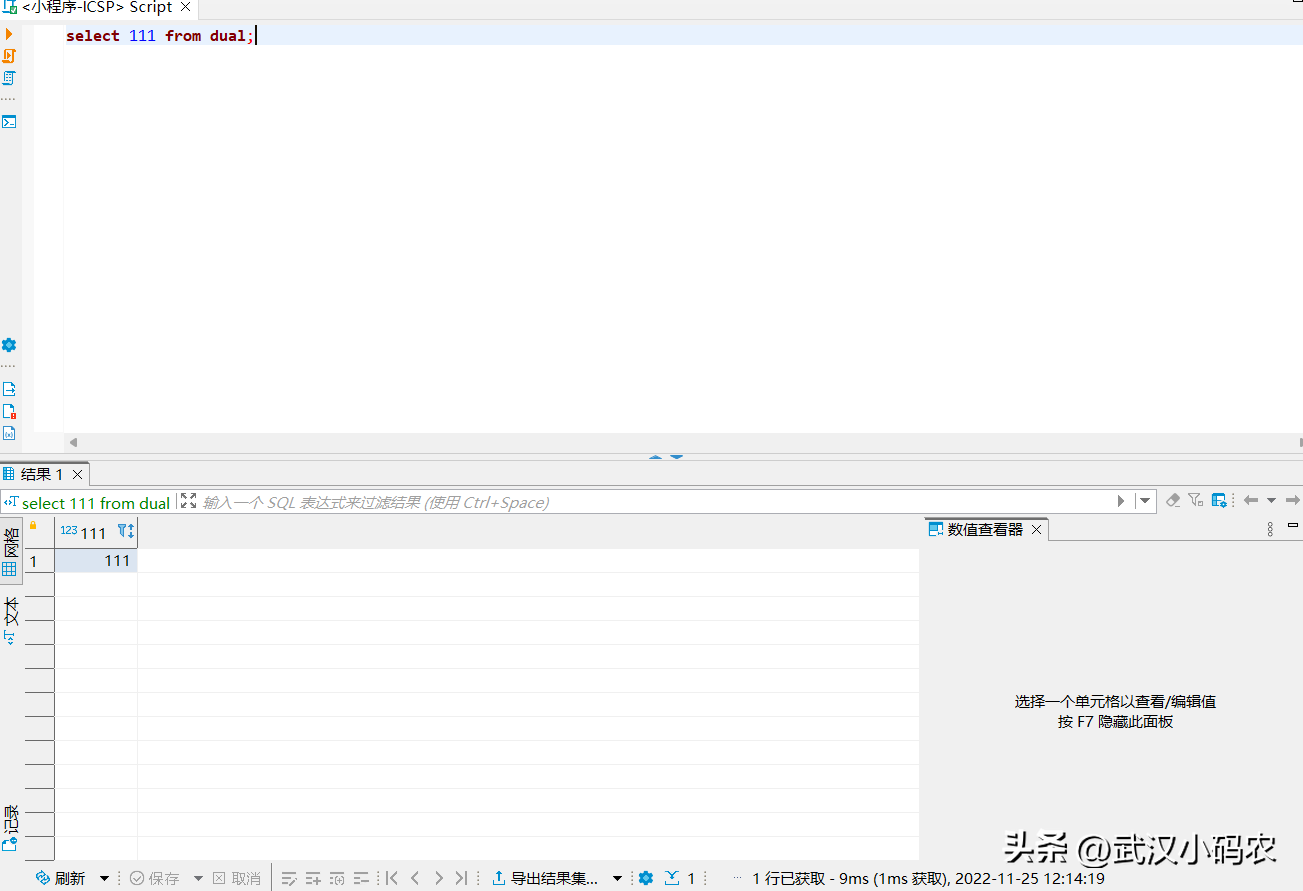This screenshot has height=891, width=1303.
Task: Open the SQL console terminal icon
Action: coord(9,122)
